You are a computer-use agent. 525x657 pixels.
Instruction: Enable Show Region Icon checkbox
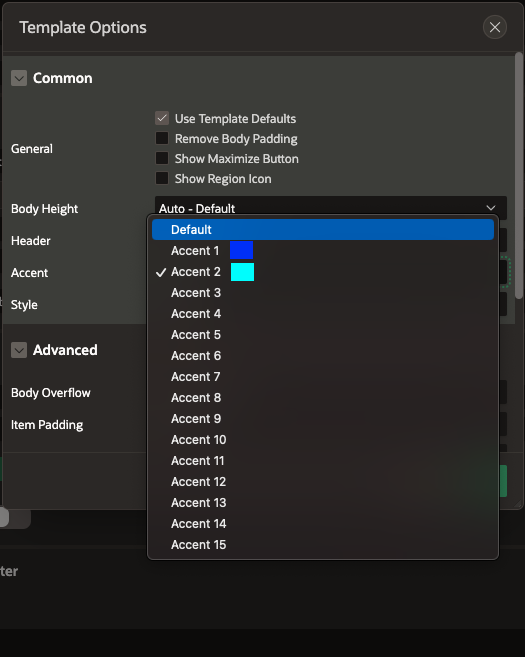tap(162, 178)
